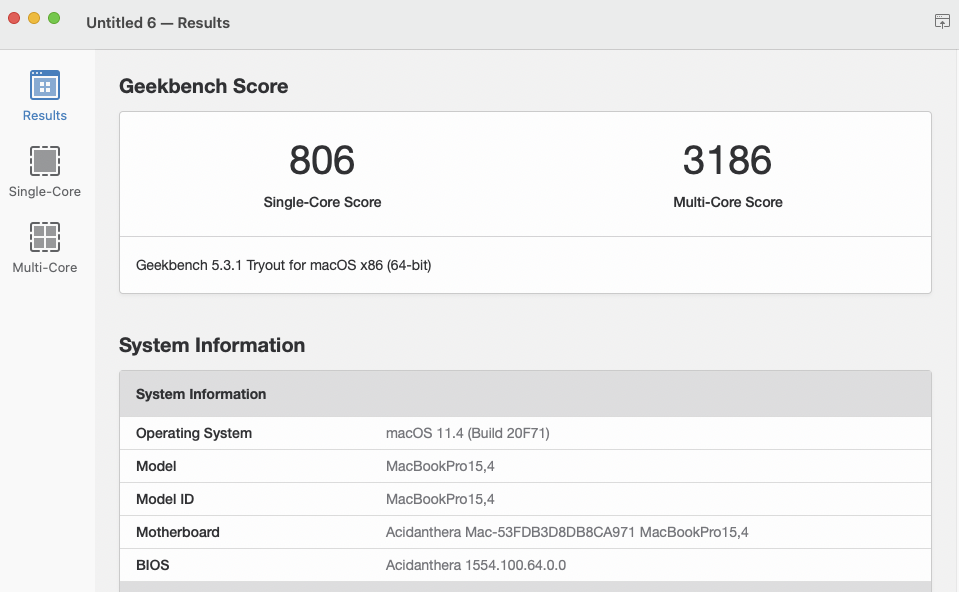Image resolution: width=959 pixels, height=592 pixels.
Task: Click the Multi-Core sidebar label
Action: click(x=45, y=267)
